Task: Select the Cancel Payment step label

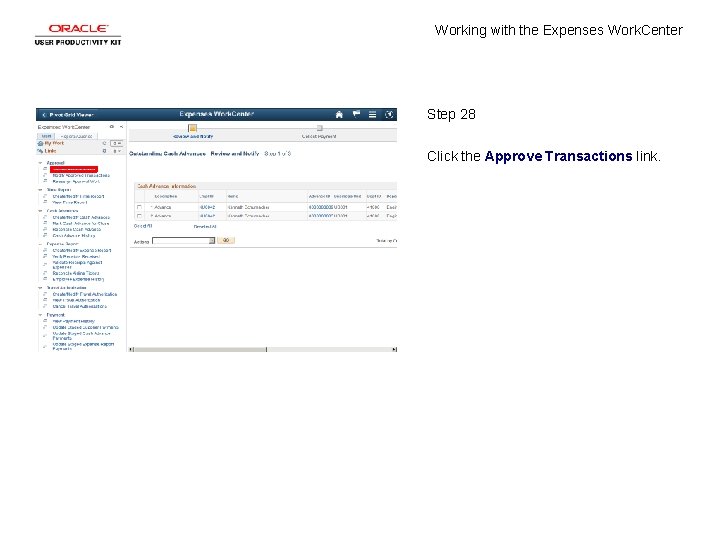Action: point(319,136)
